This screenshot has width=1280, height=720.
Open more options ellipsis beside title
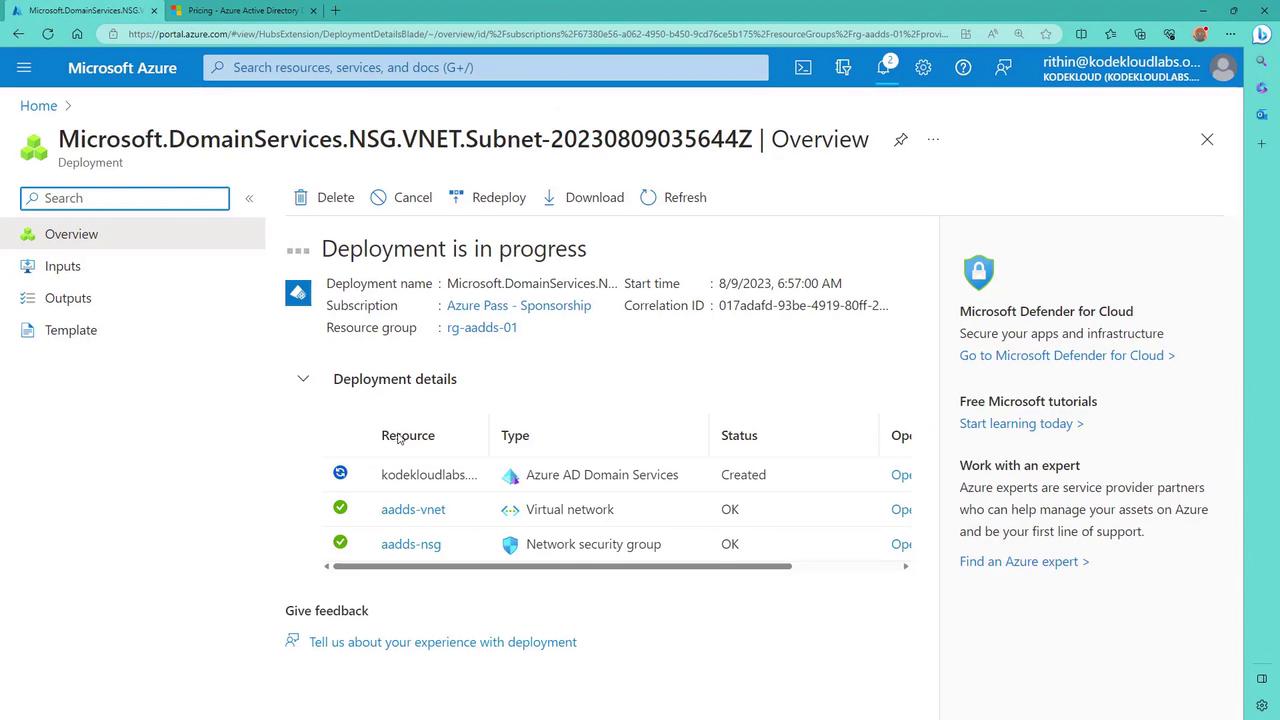point(933,140)
